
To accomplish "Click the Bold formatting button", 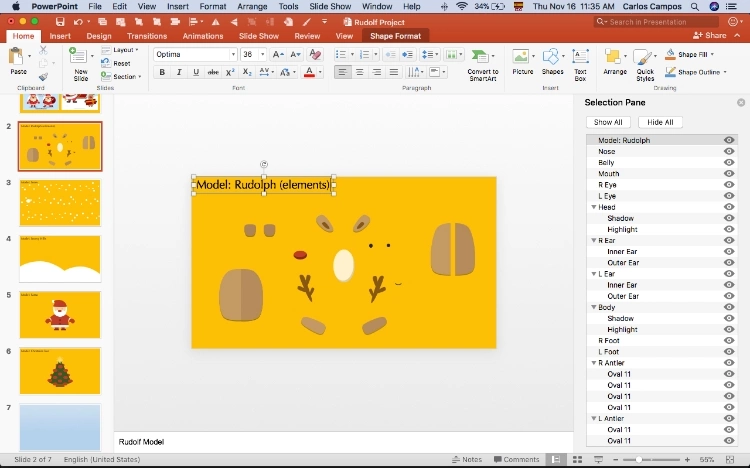I will coord(164,72).
